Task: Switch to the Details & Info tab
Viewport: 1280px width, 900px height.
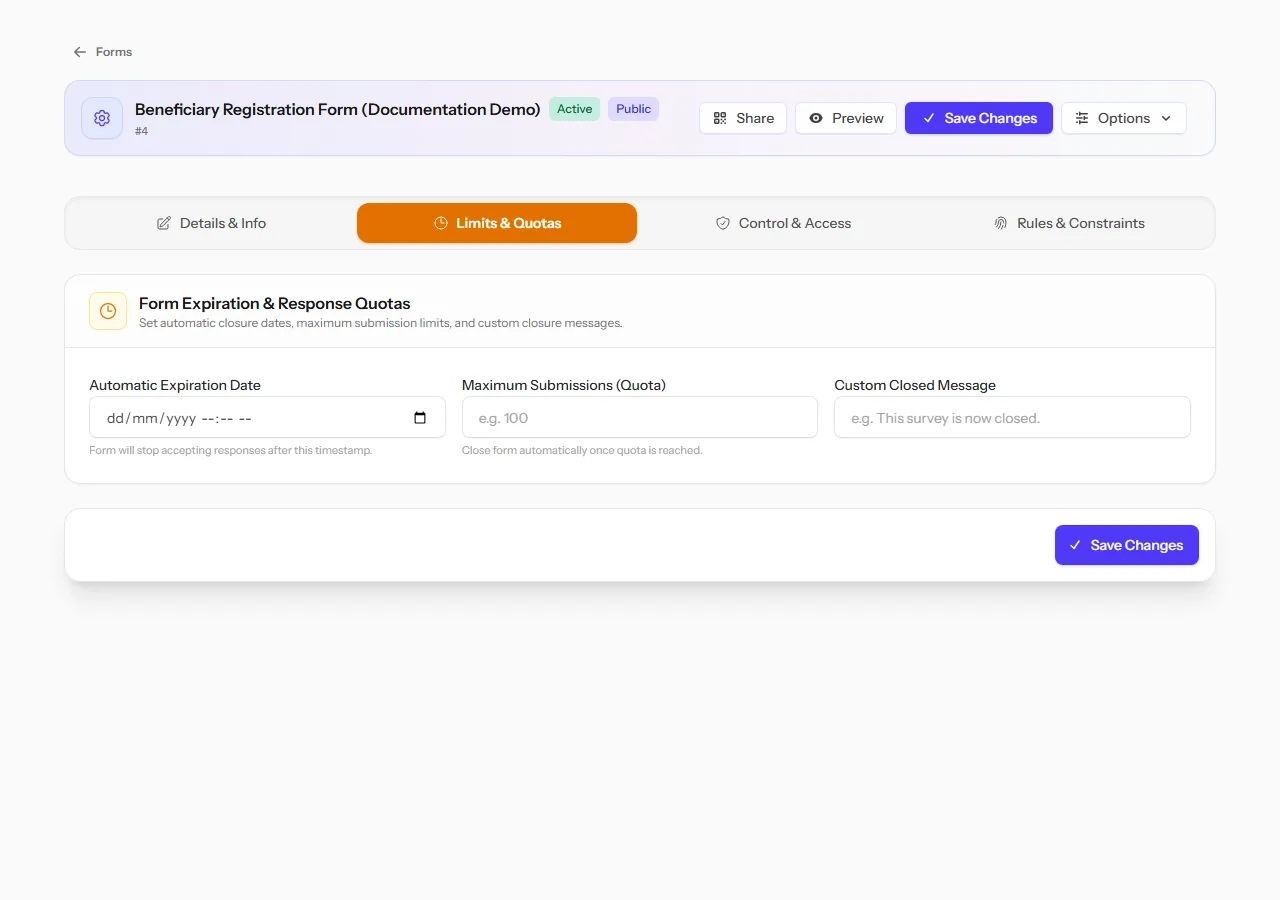Action: tap(212, 223)
